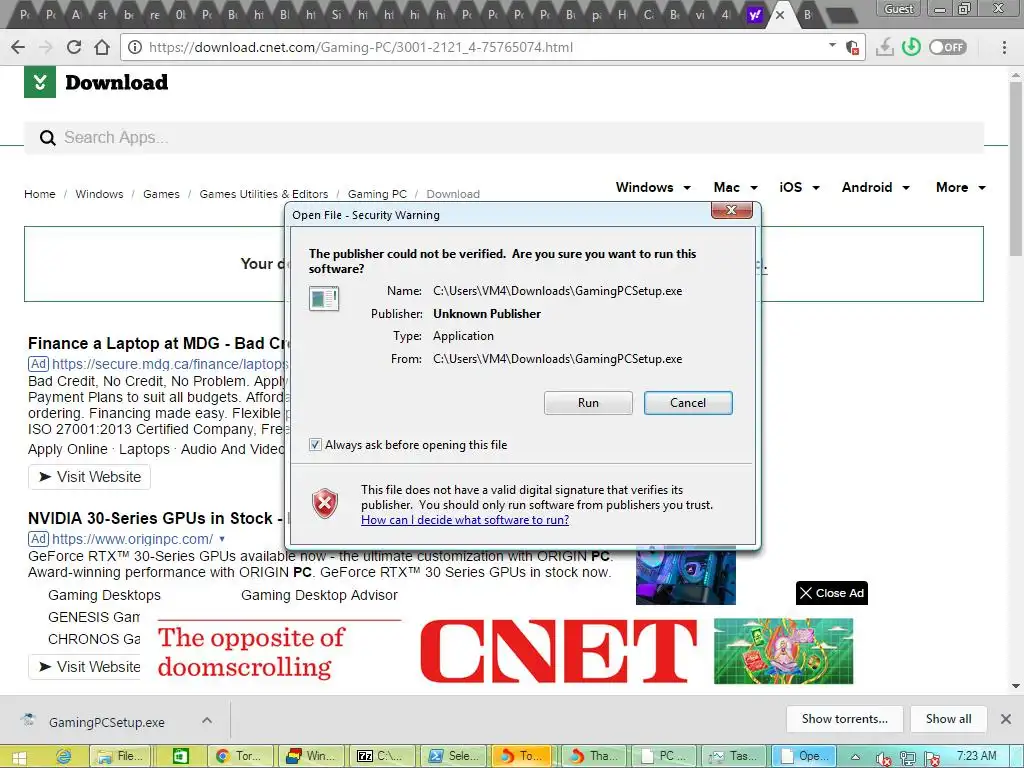Screen dimensions: 1024x768
Task: Open the originpc.com ad link
Action: click(133, 539)
